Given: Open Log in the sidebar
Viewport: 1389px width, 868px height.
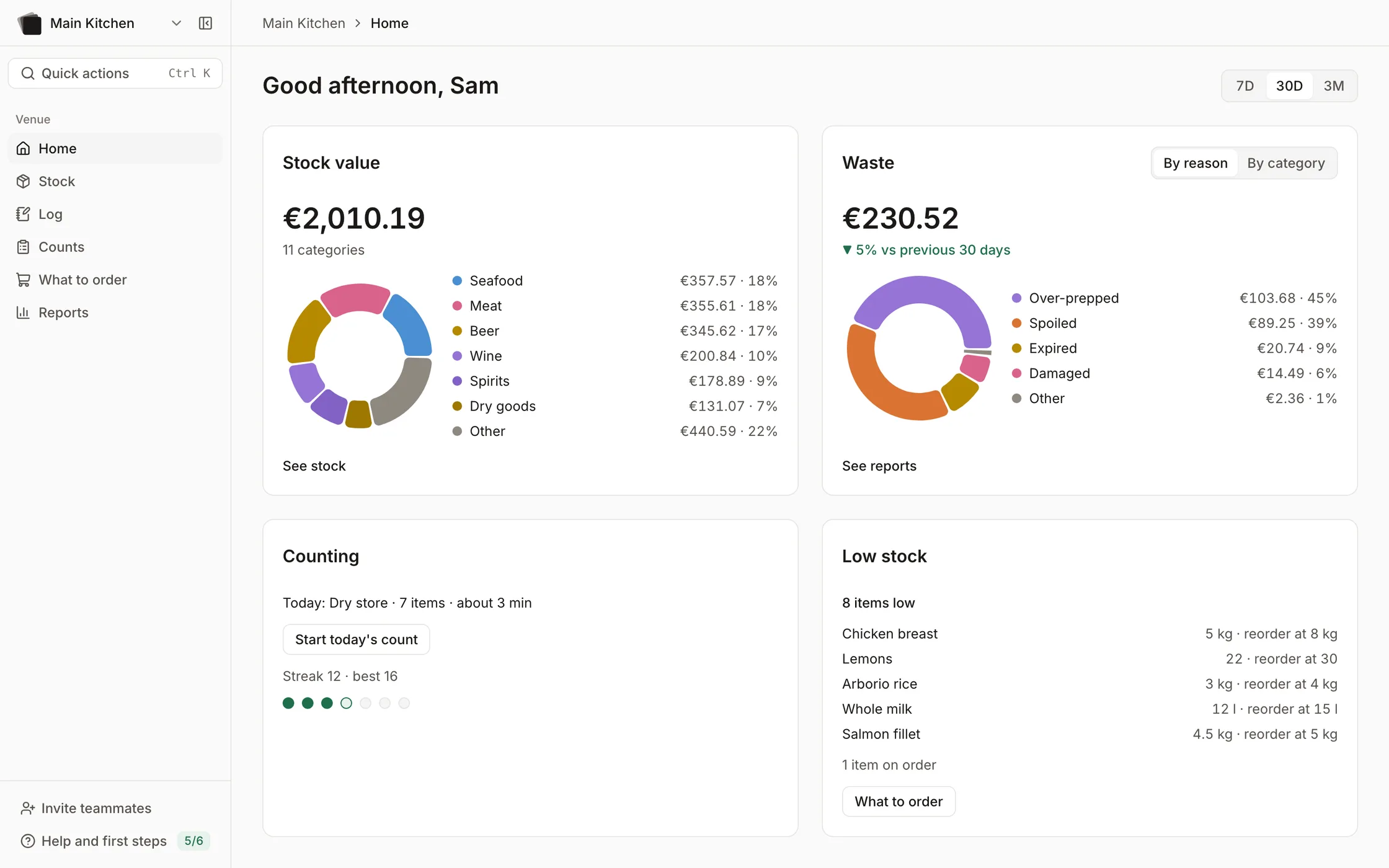Looking at the screenshot, I should (115, 214).
